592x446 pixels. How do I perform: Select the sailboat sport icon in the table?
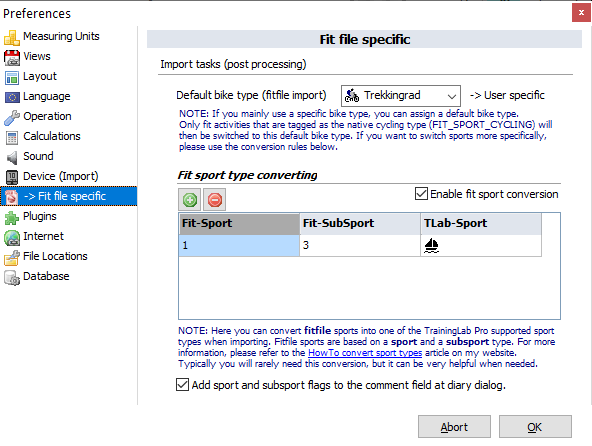[x=431, y=245]
